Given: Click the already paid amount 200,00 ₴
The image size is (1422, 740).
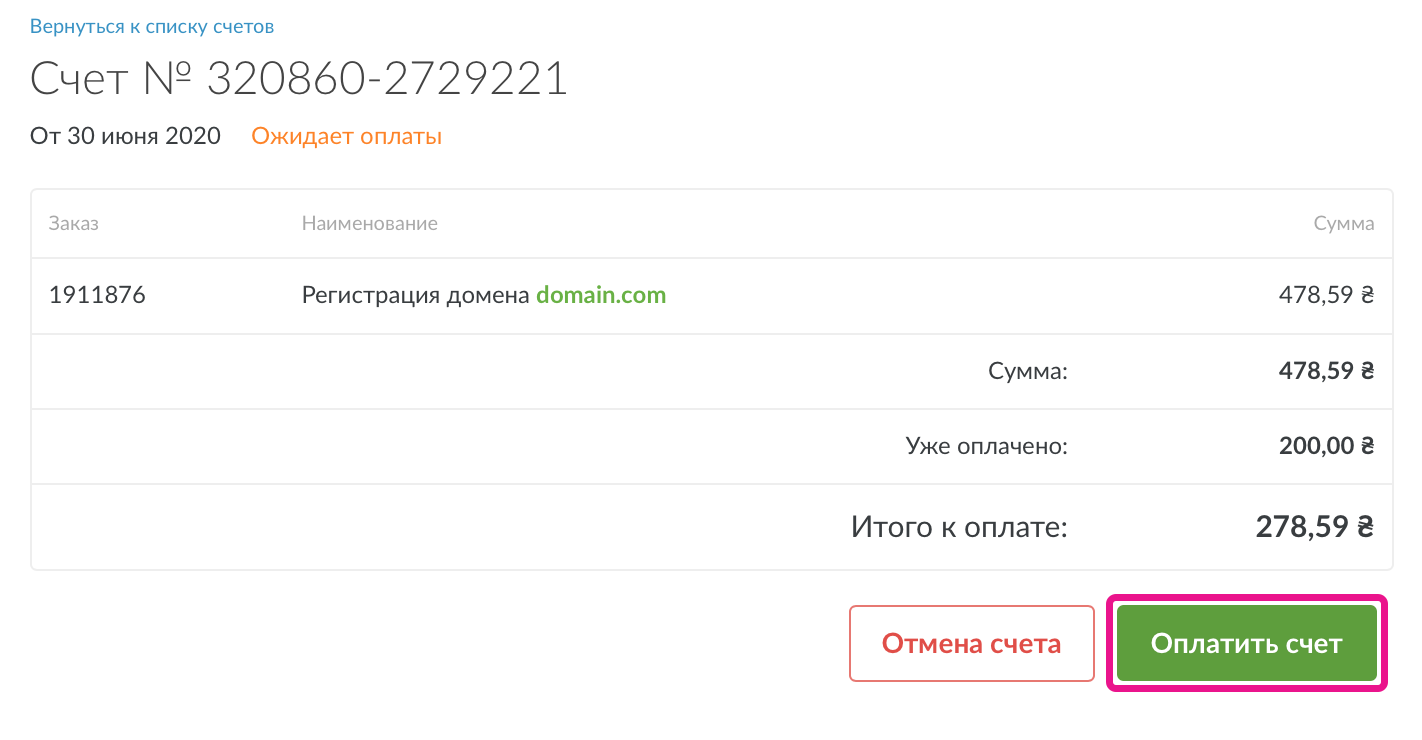Looking at the screenshot, I should click(1327, 446).
